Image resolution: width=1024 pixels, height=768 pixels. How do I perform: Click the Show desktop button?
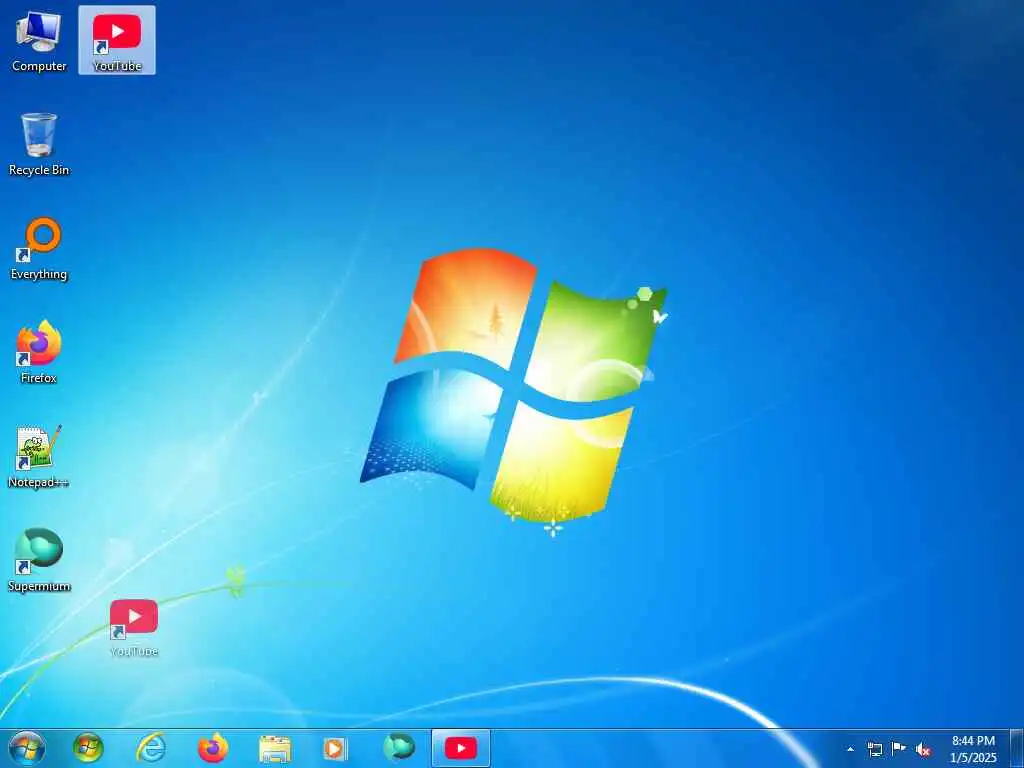1017,749
